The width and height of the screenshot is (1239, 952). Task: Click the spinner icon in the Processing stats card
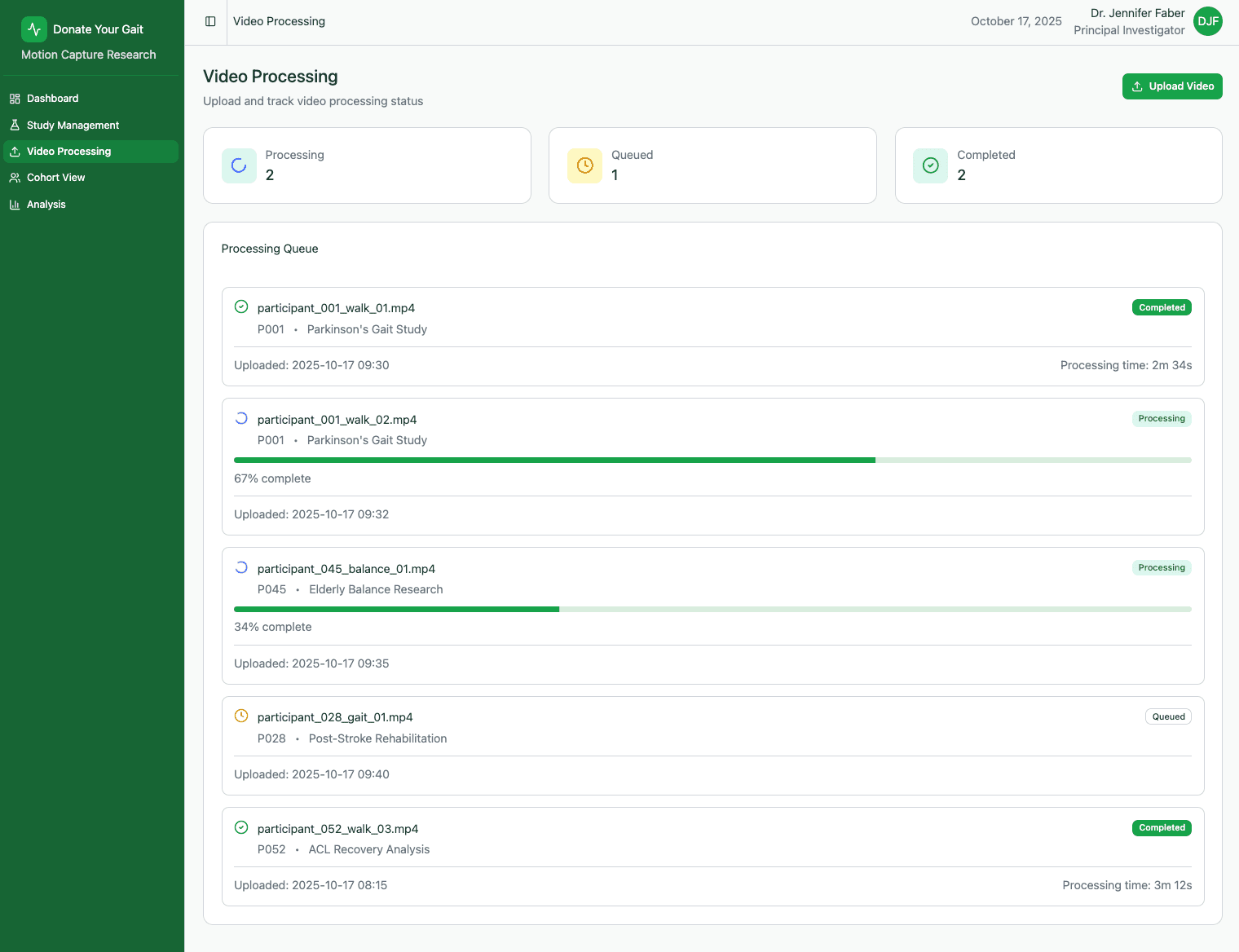point(239,165)
